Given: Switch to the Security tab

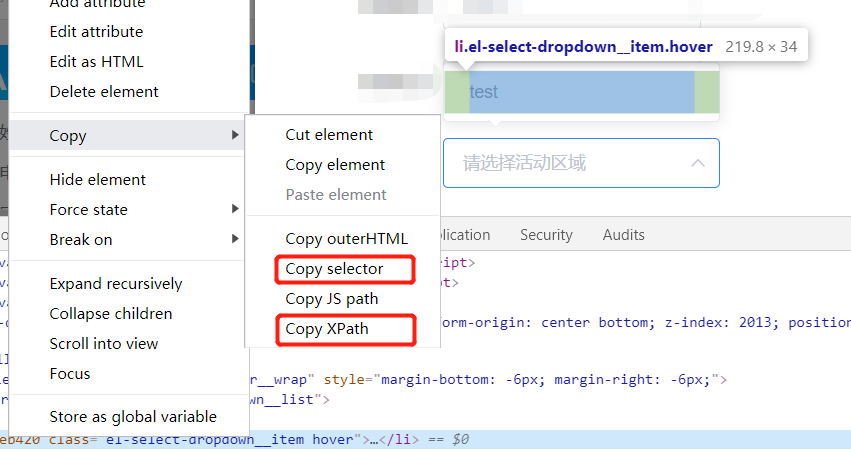Looking at the screenshot, I should tap(546, 235).
